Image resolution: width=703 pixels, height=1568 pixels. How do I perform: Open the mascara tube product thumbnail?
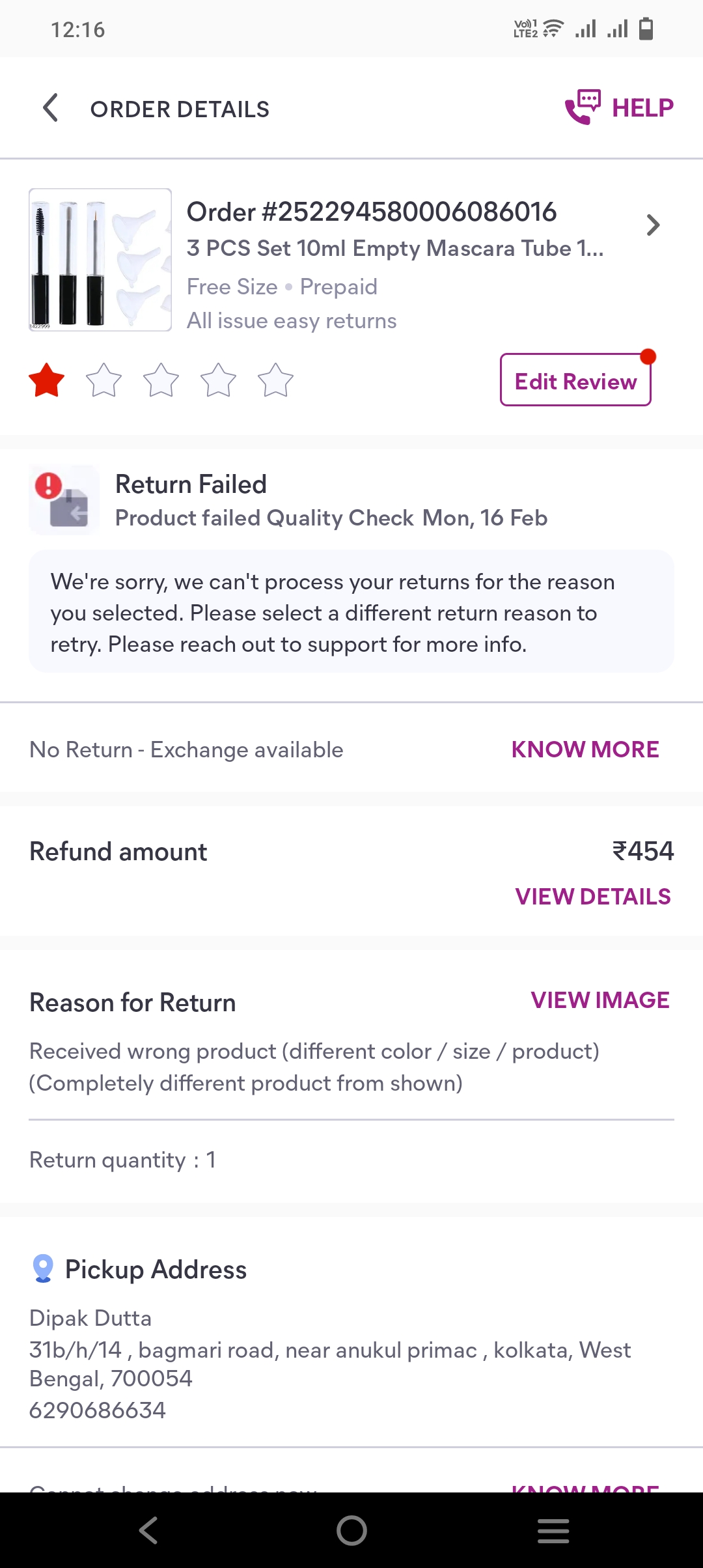[x=100, y=260]
